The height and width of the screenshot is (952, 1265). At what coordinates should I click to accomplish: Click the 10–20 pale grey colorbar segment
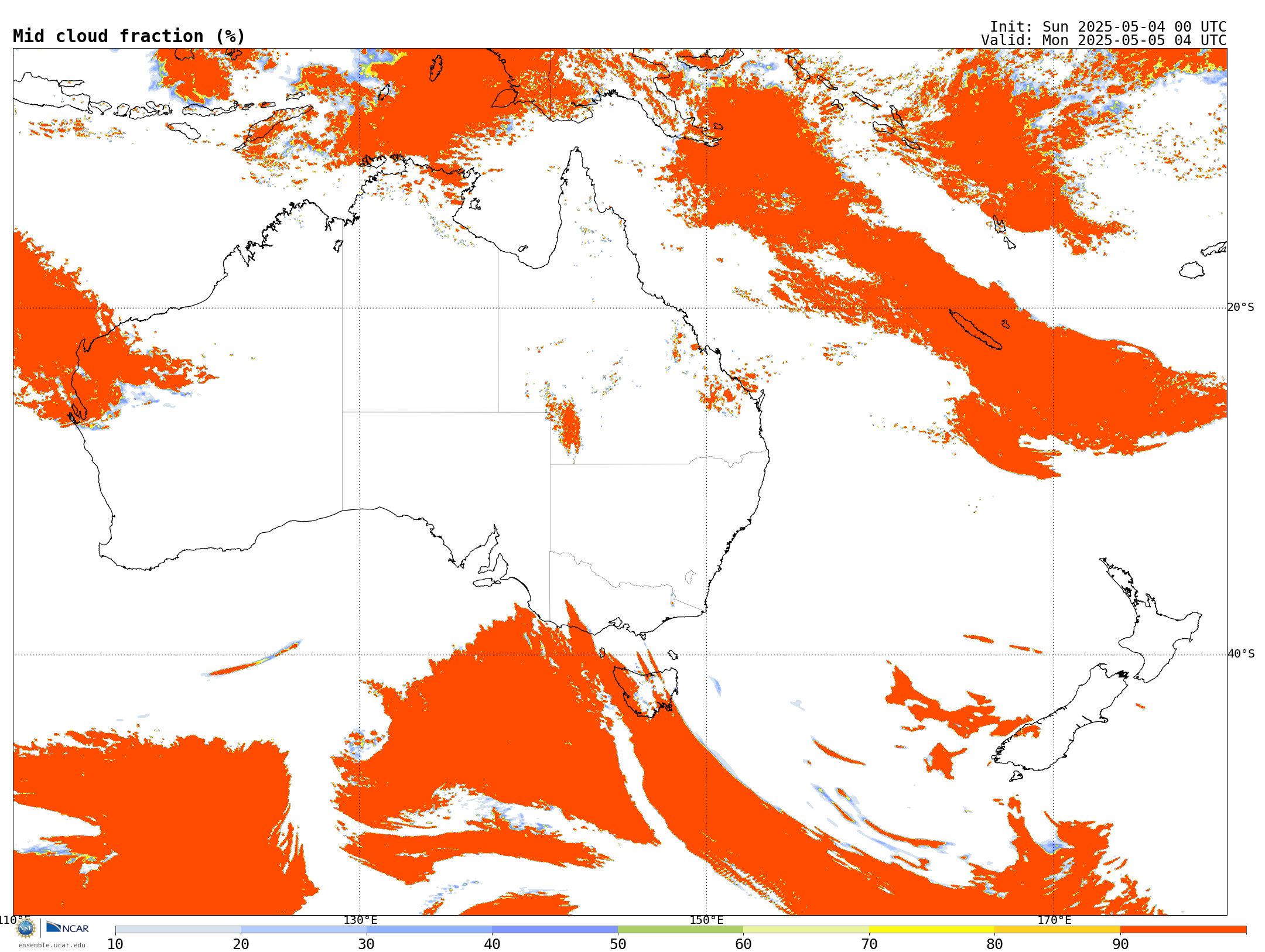(x=178, y=930)
